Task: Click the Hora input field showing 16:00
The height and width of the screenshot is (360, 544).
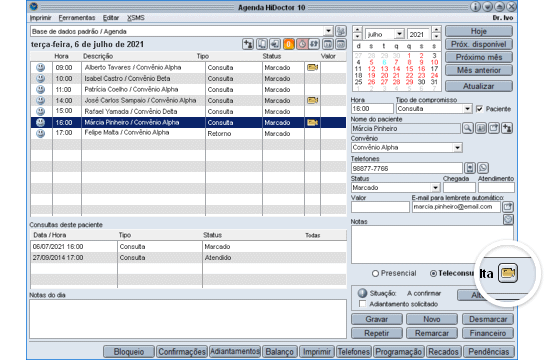Action: pyautogui.click(x=372, y=109)
